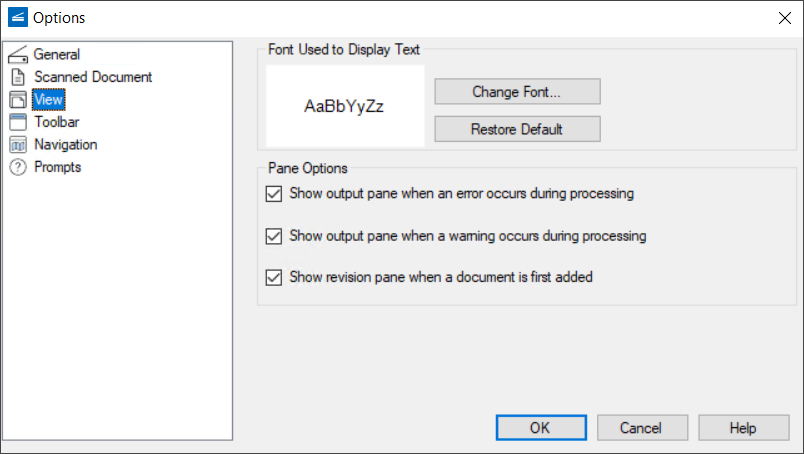Screen dimensions: 804x454
Task: Select the Toolbar options label
Action: coord(57,122)
